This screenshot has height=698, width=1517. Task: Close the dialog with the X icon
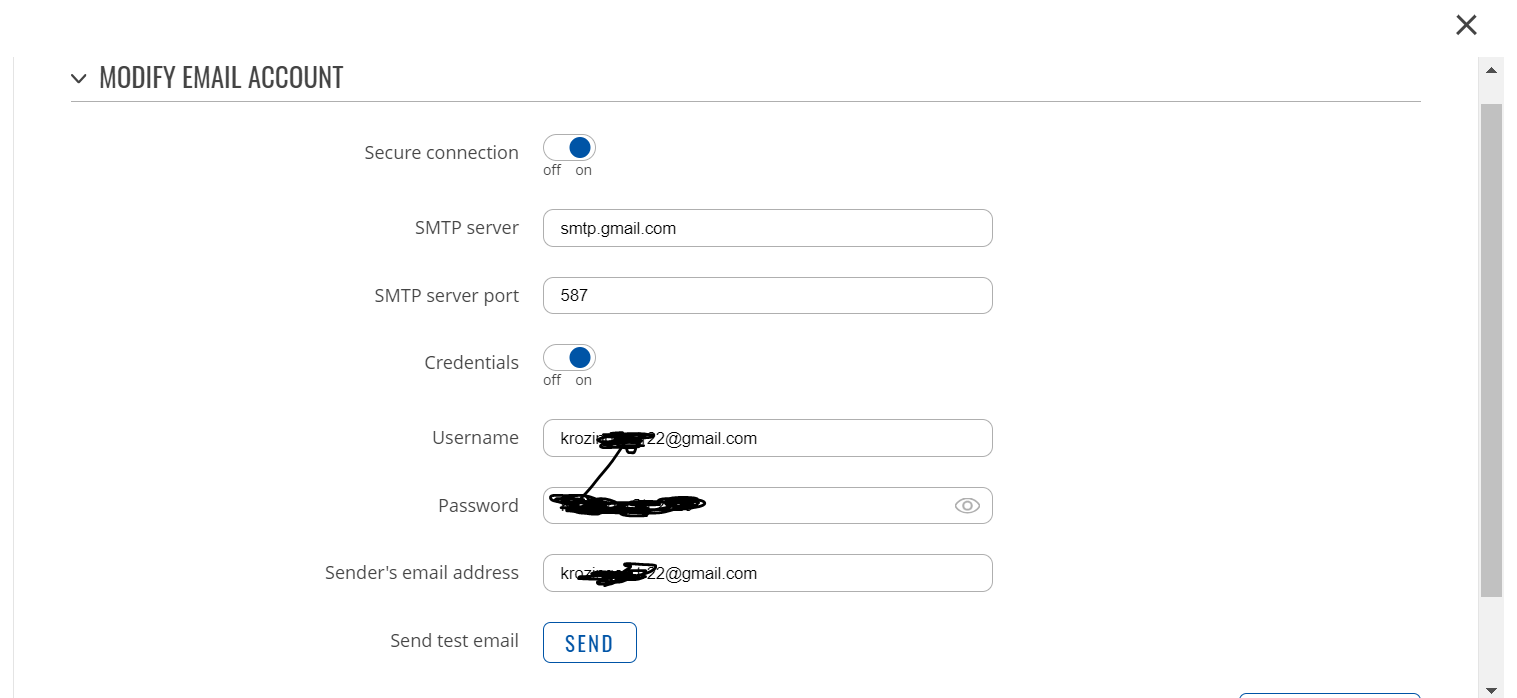point(1466,25)
